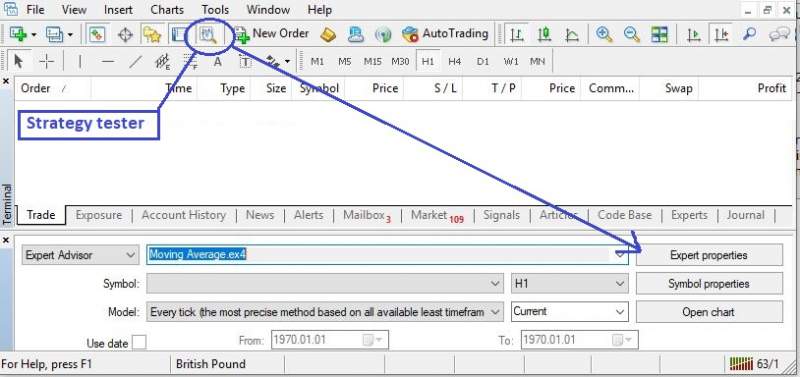
Task: Open the Strategy Tester toolbar icon
Action: [x=208, y=35]
